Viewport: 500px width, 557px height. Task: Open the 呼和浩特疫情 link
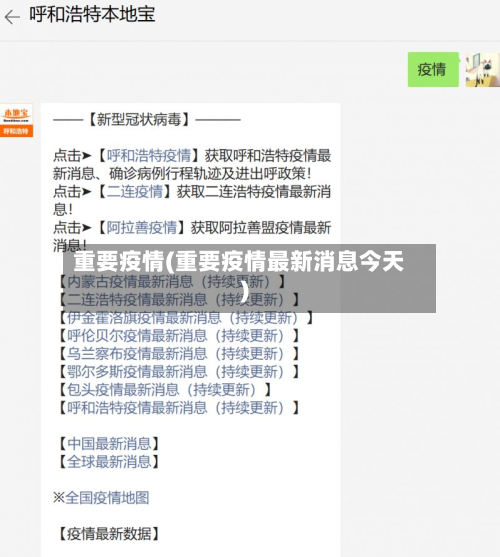pos(149,156)
